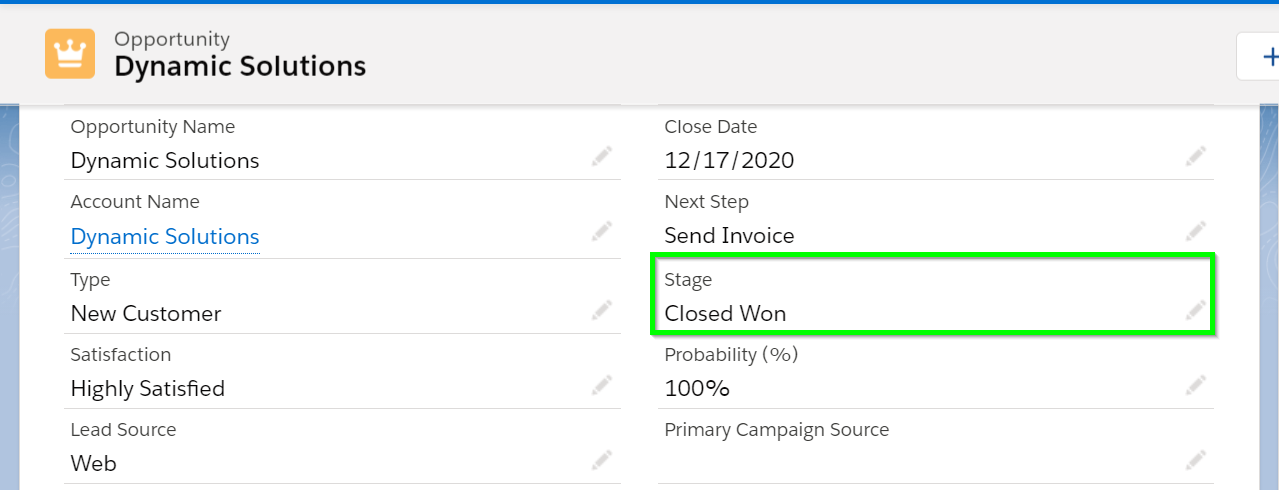
Task: Edit Type field pencil icon
Action: pyautogui.click(x=601, y=310)
